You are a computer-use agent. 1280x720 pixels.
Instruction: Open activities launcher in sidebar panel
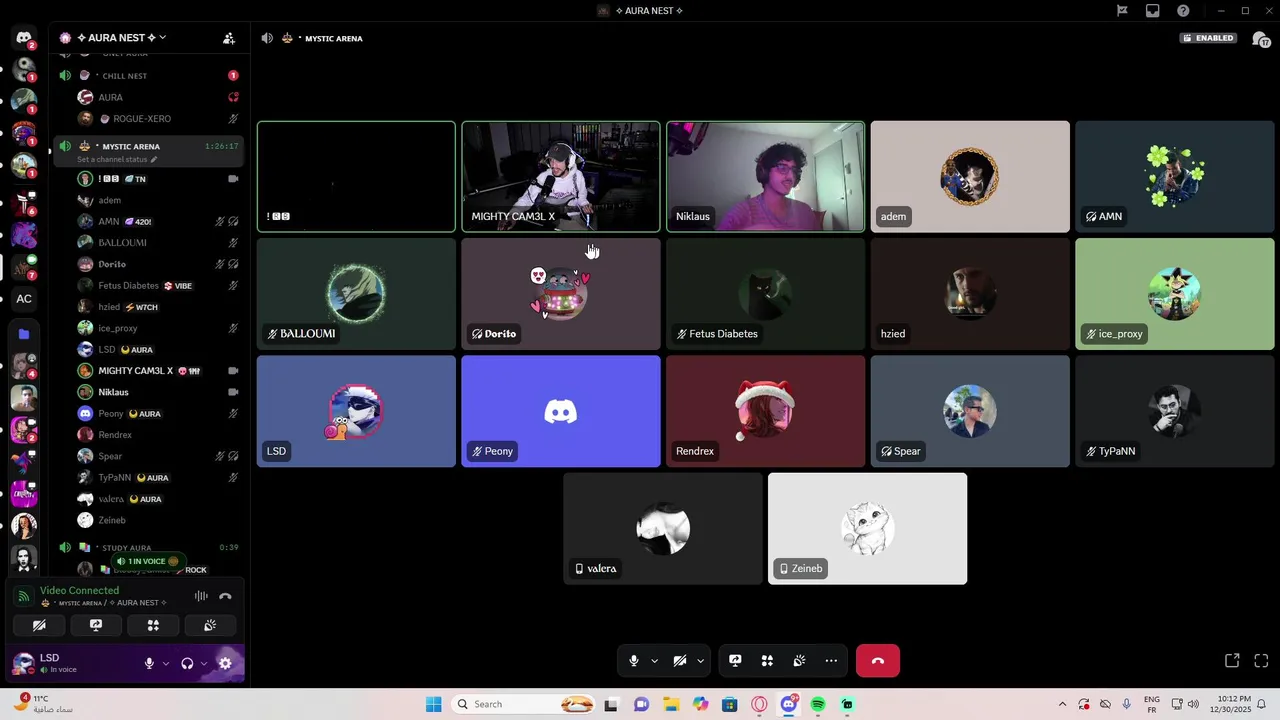coord(153,625)
